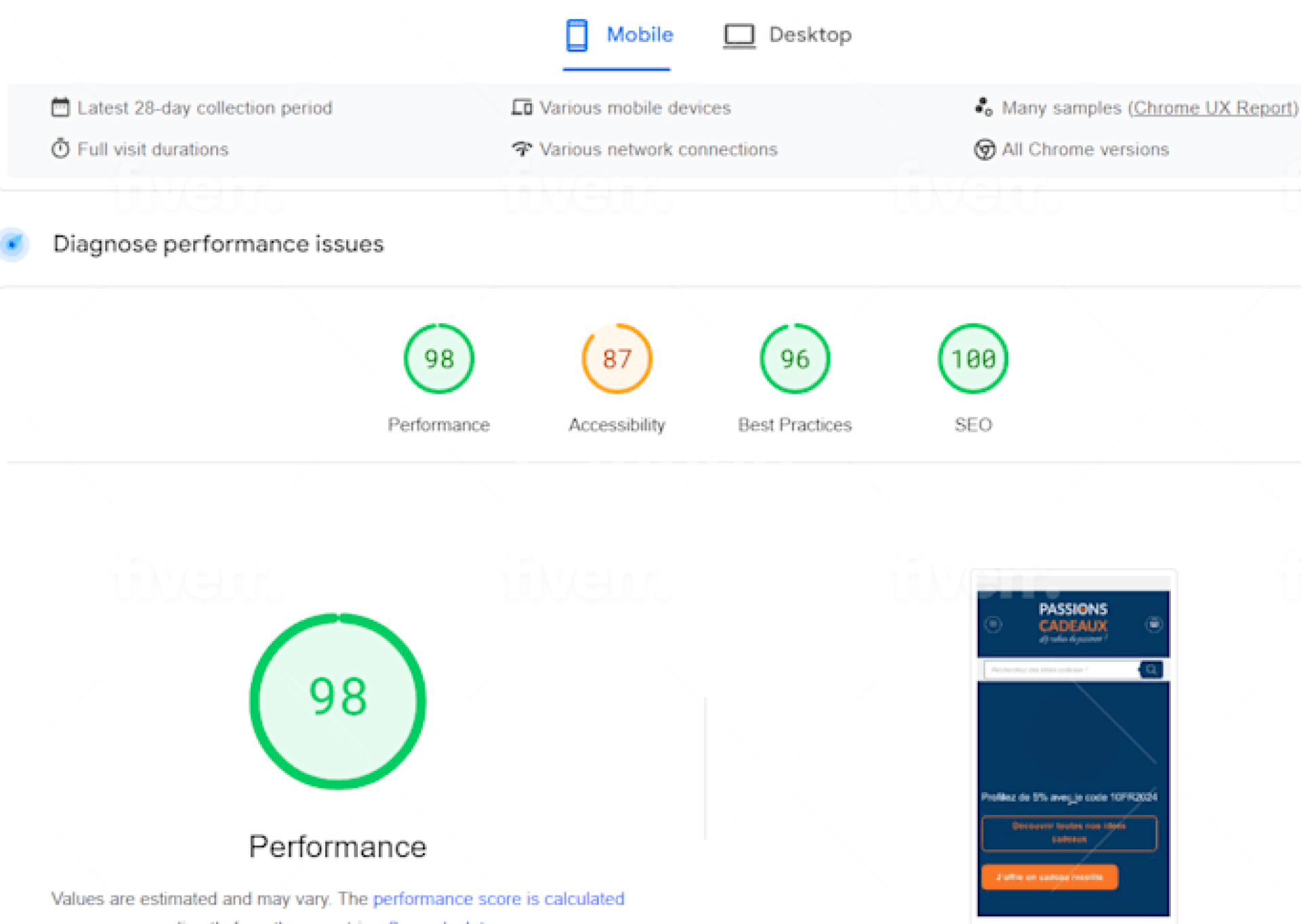Switch to the Desktop tab
The width and height of the screenshot is (1301, 924).
(809, 35)
